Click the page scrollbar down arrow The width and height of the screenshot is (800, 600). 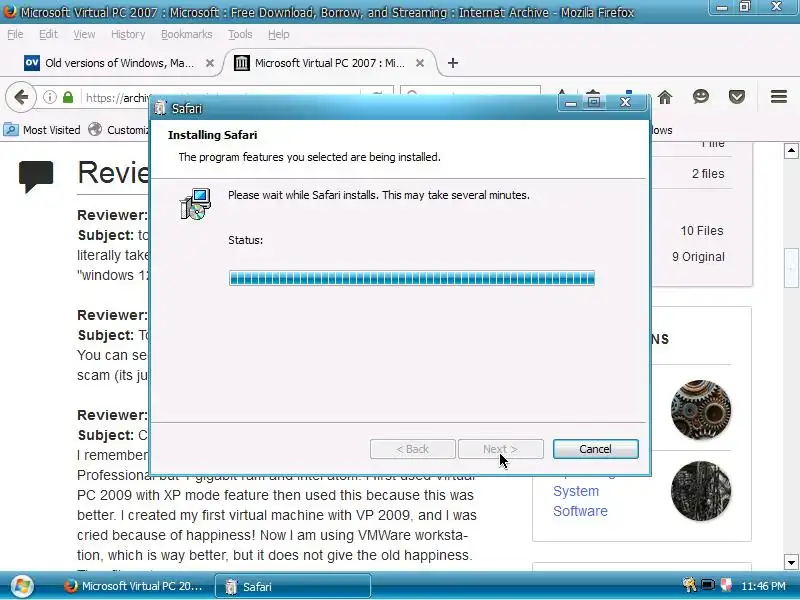[791, 562]
